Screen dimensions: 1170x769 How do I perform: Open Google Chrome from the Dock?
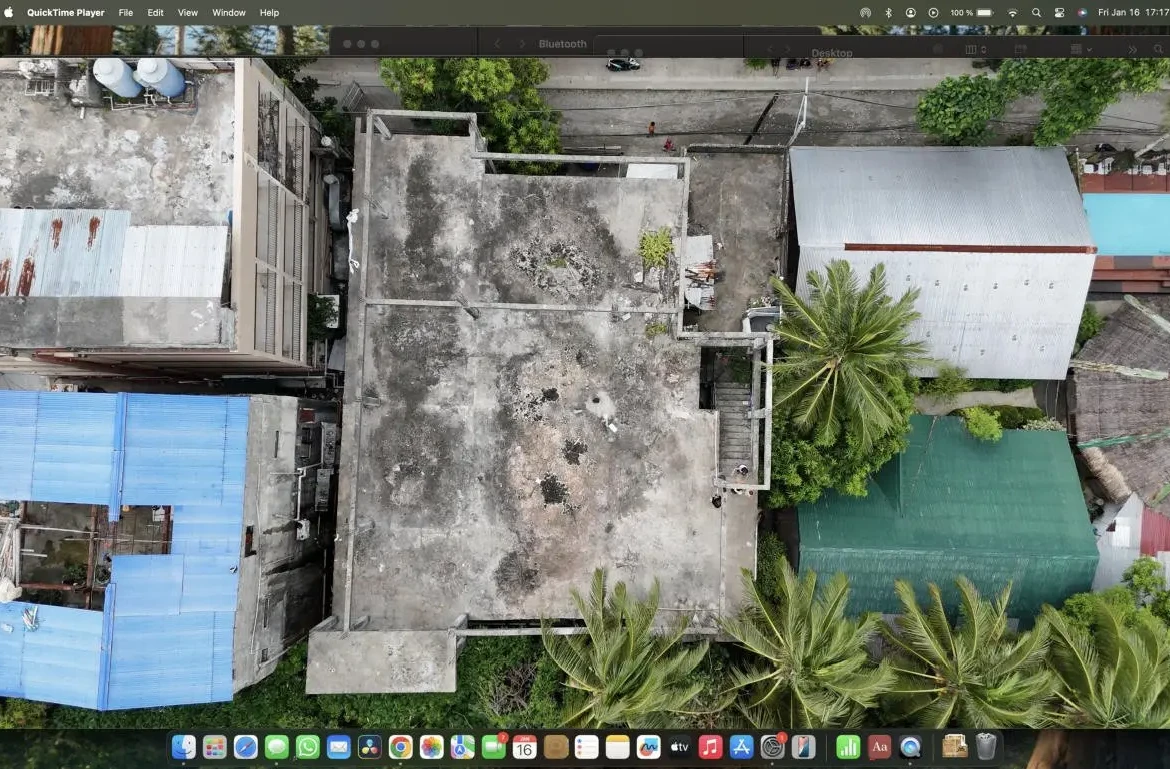(x=401, y=747)
